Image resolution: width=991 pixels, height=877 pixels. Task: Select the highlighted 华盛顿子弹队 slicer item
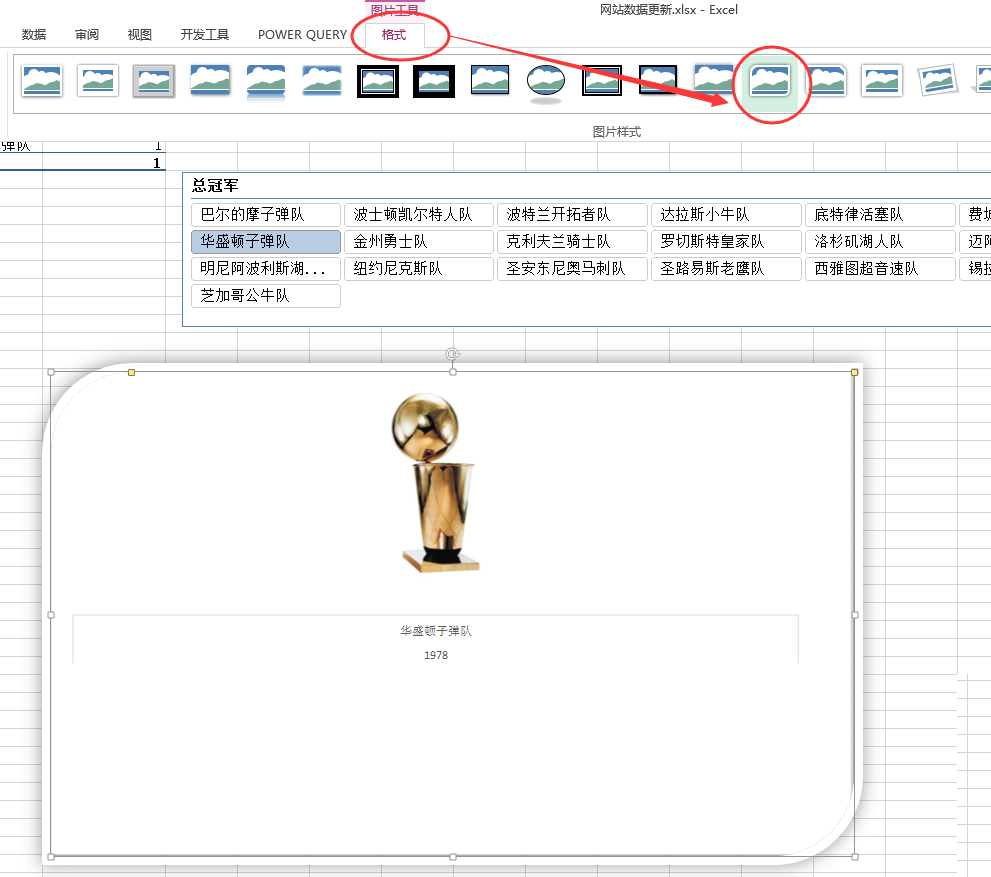pos(266,242)
